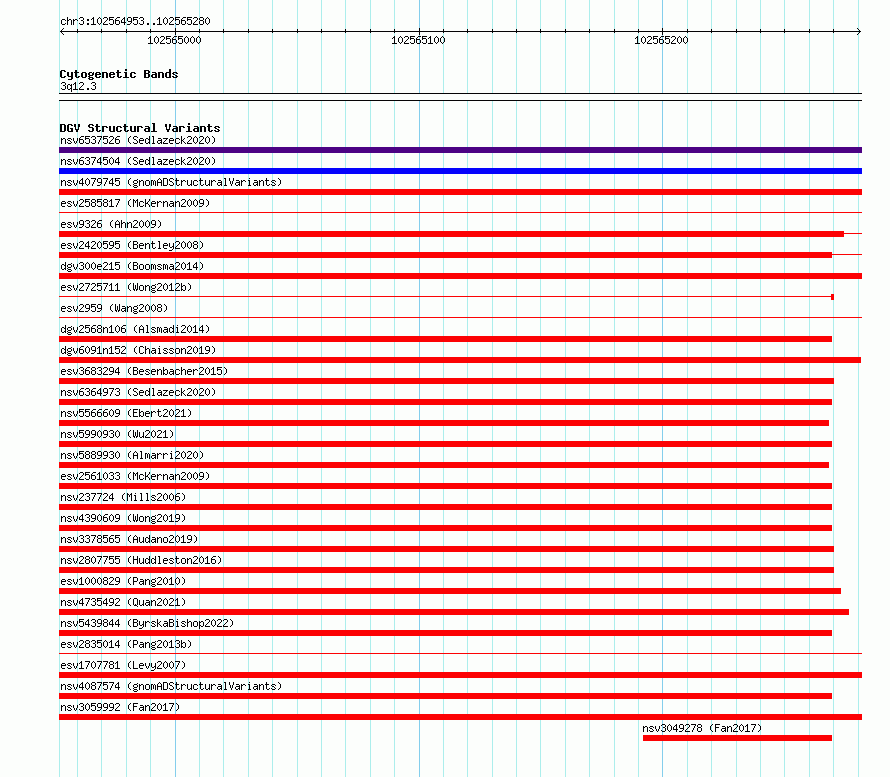Select dgv300e215 (Boomsma2014) label
This screenshot has height=777, width=890.
coord(132,266)
